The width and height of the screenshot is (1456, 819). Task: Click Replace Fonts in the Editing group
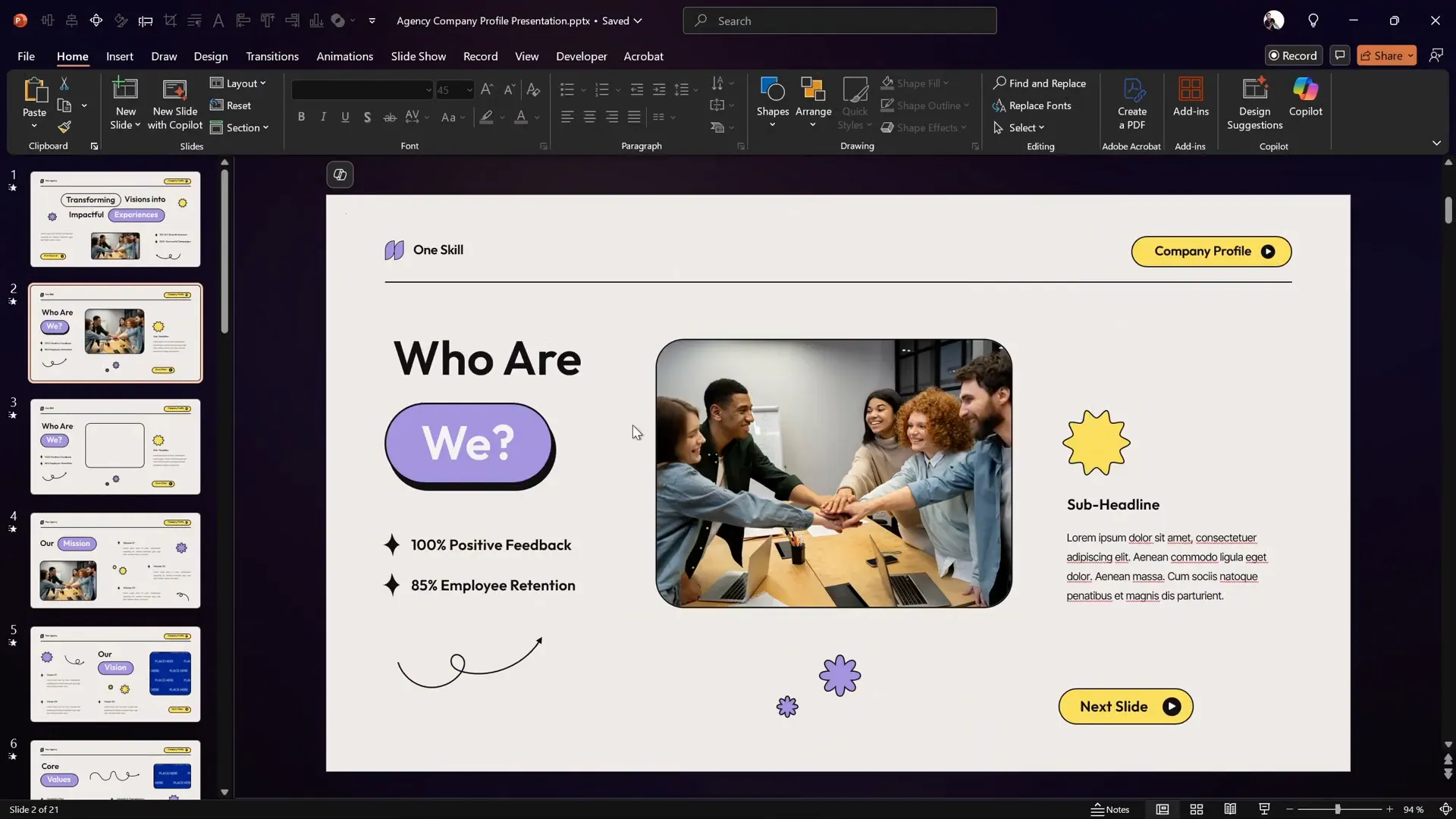[x=1034, y=105]
